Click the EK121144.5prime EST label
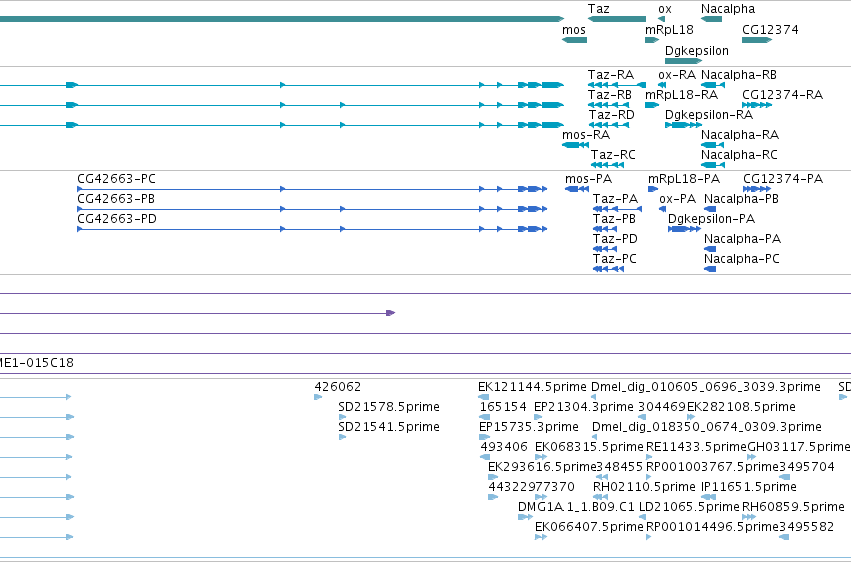This screenshot has width=851, height=562. pos(532,387)
